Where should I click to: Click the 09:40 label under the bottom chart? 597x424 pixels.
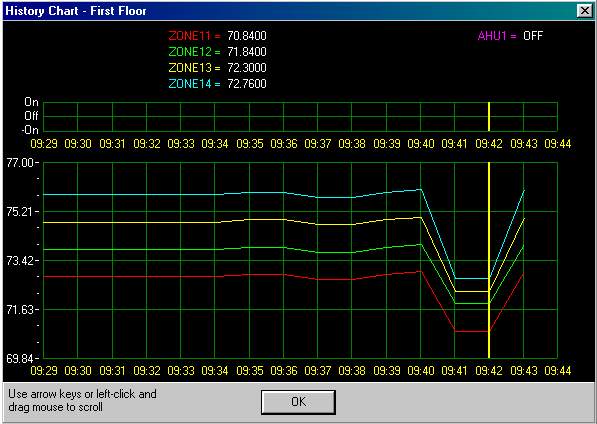[x=421, y=371]
